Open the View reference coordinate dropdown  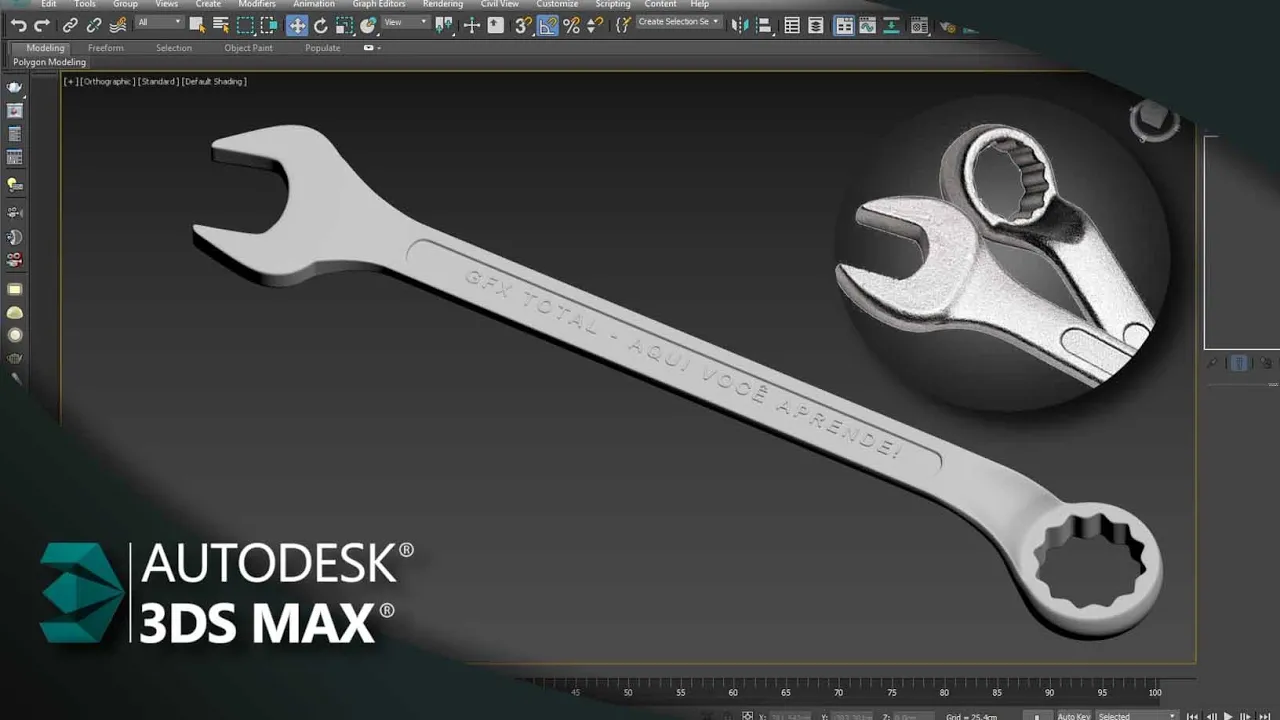(405, 22)
